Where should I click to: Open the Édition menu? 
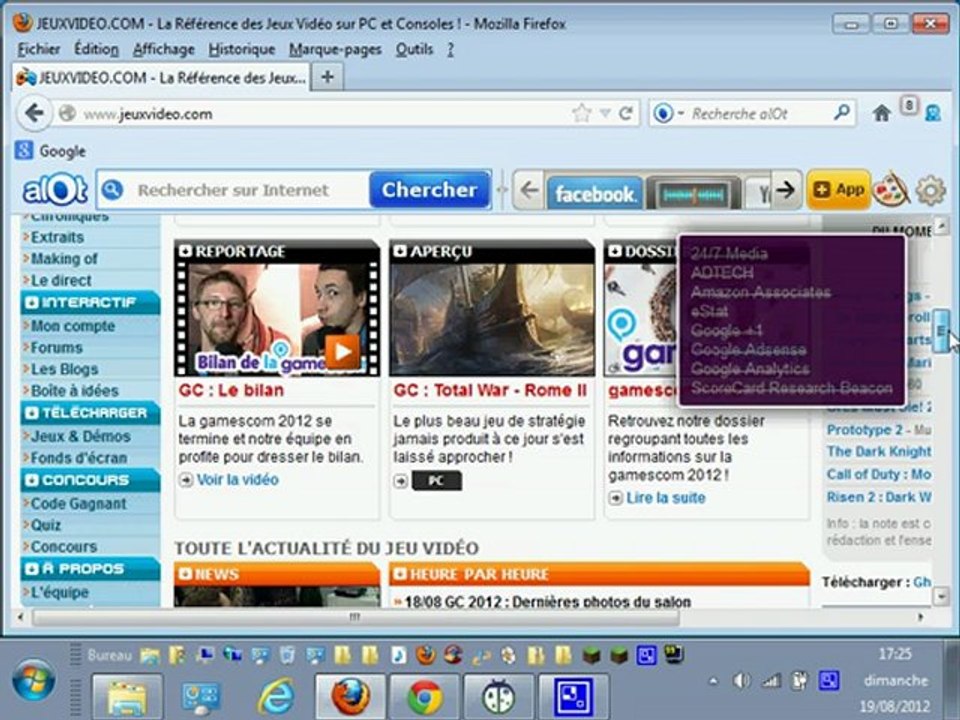tap(96, 49)
